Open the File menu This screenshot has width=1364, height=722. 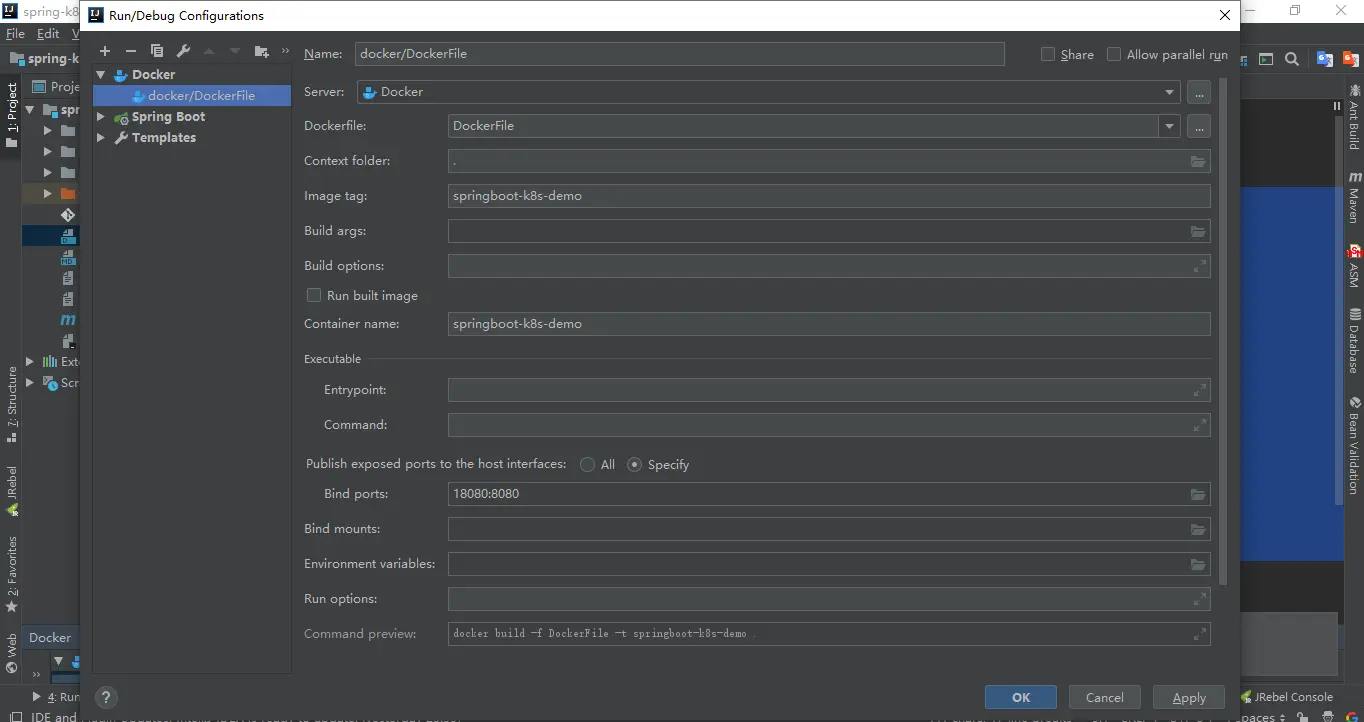[x=15, y=34]
